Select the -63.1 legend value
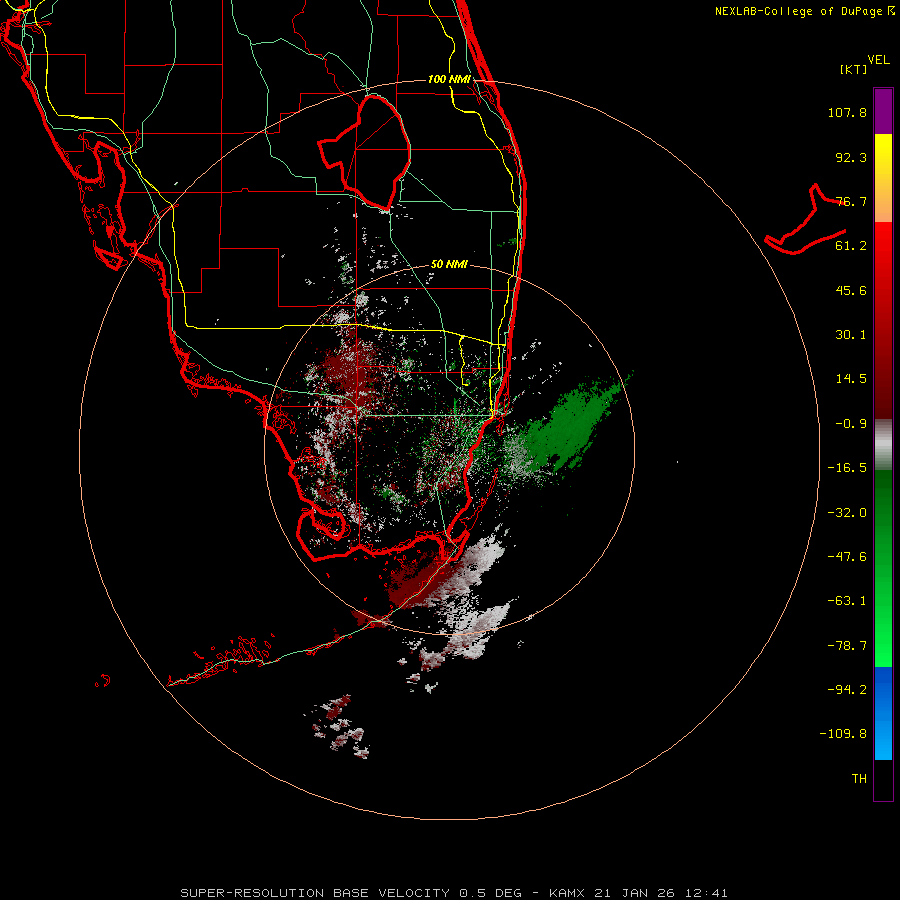 (x=847, y=601)
